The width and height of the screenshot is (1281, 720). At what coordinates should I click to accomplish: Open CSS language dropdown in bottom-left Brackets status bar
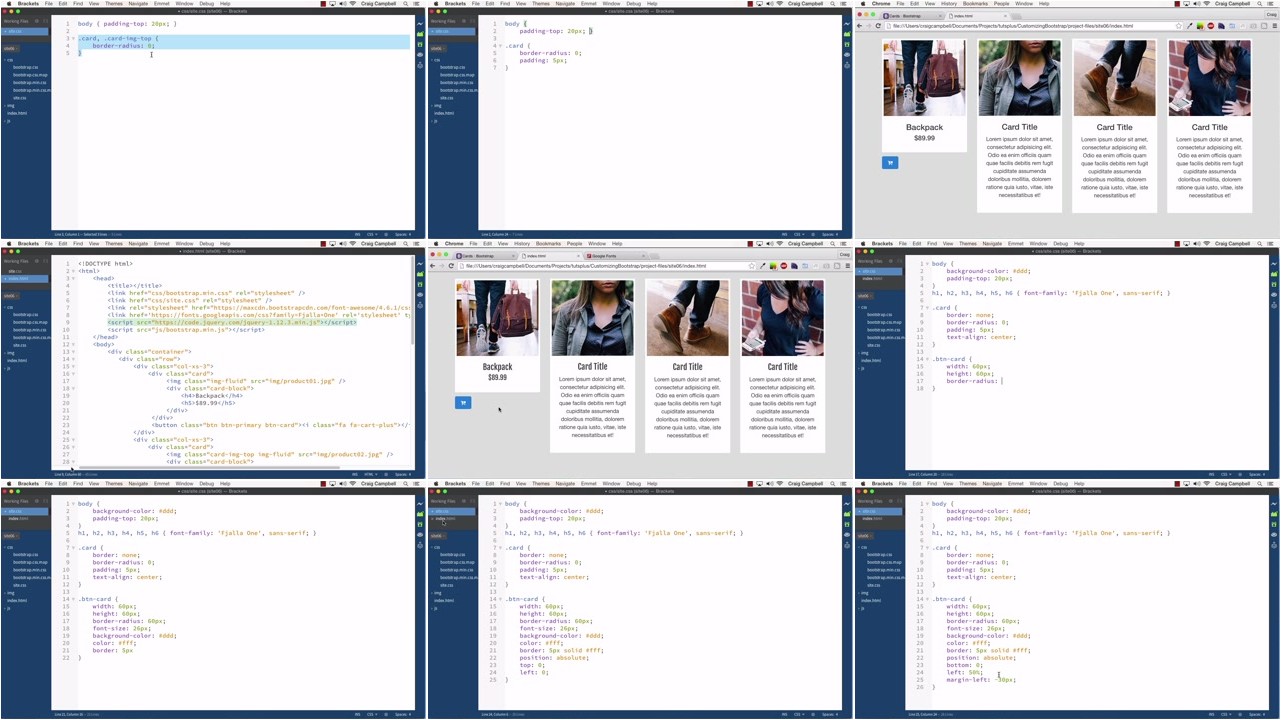click(x=372, y=715)
